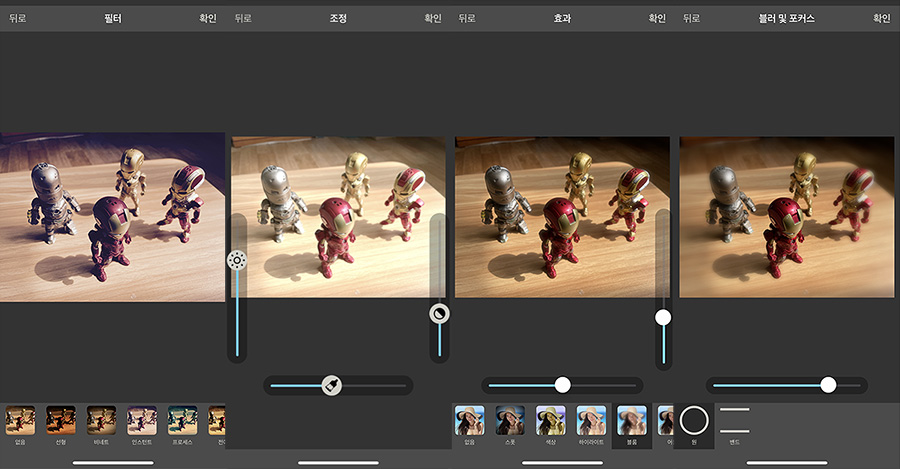This screenshot has width=900, height=469.
Task: Tap 뒤로 in the 필터 screen
Action: 17,18
